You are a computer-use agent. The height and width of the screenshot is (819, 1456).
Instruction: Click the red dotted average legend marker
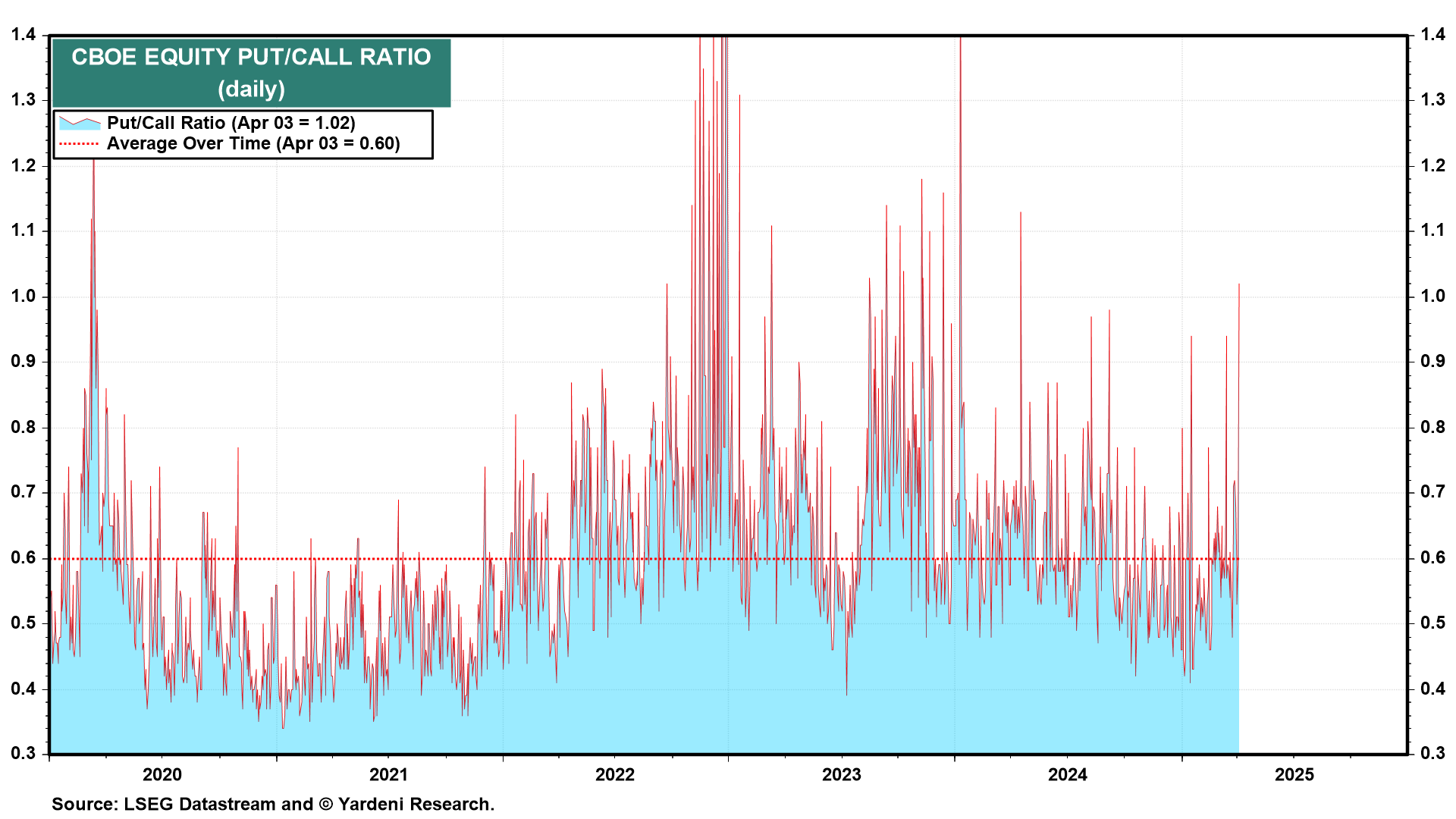(79, 144)
